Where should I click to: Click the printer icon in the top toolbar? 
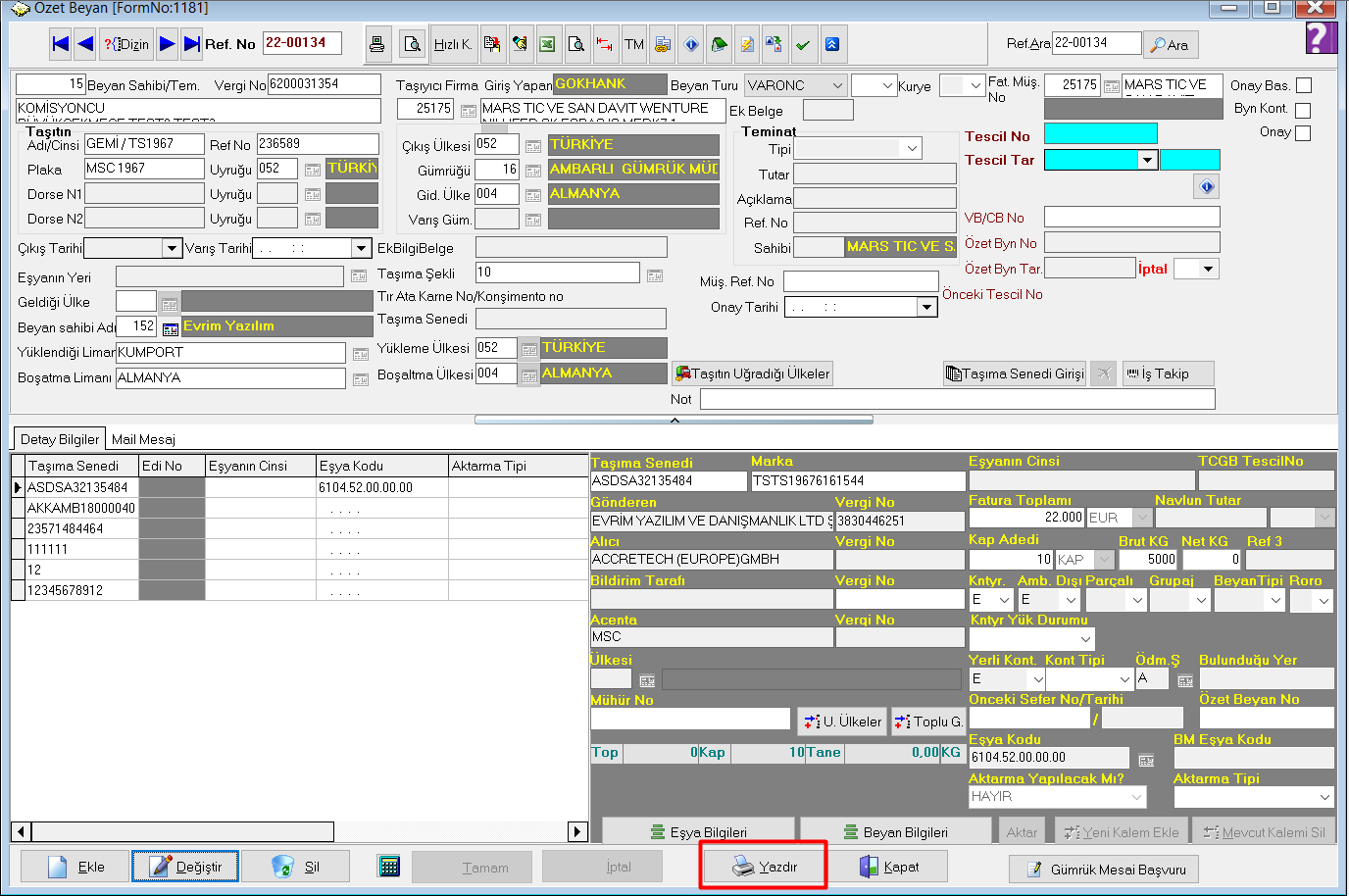377,44
